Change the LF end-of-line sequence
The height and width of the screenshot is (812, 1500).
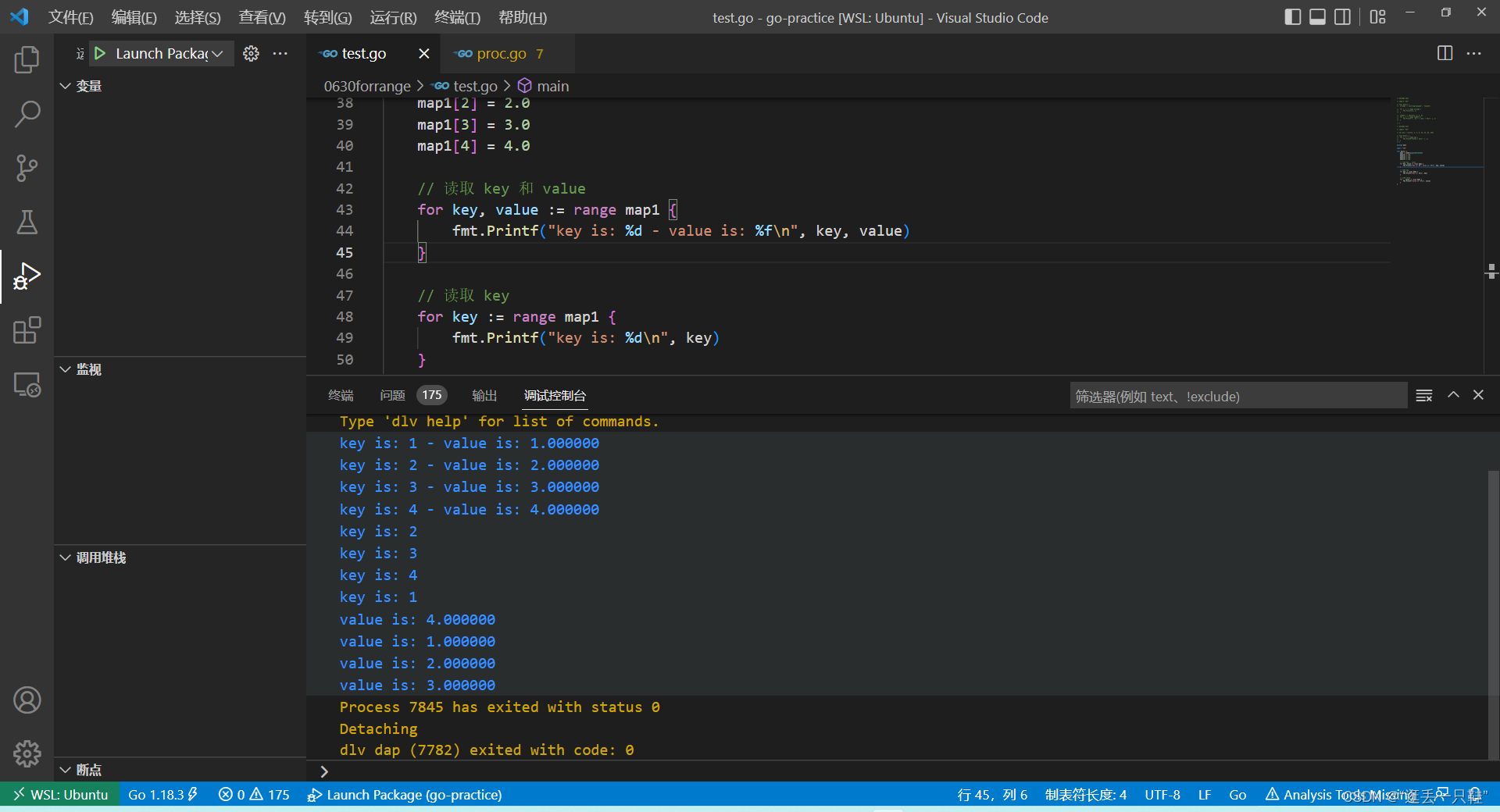[x=1205, y=794]
